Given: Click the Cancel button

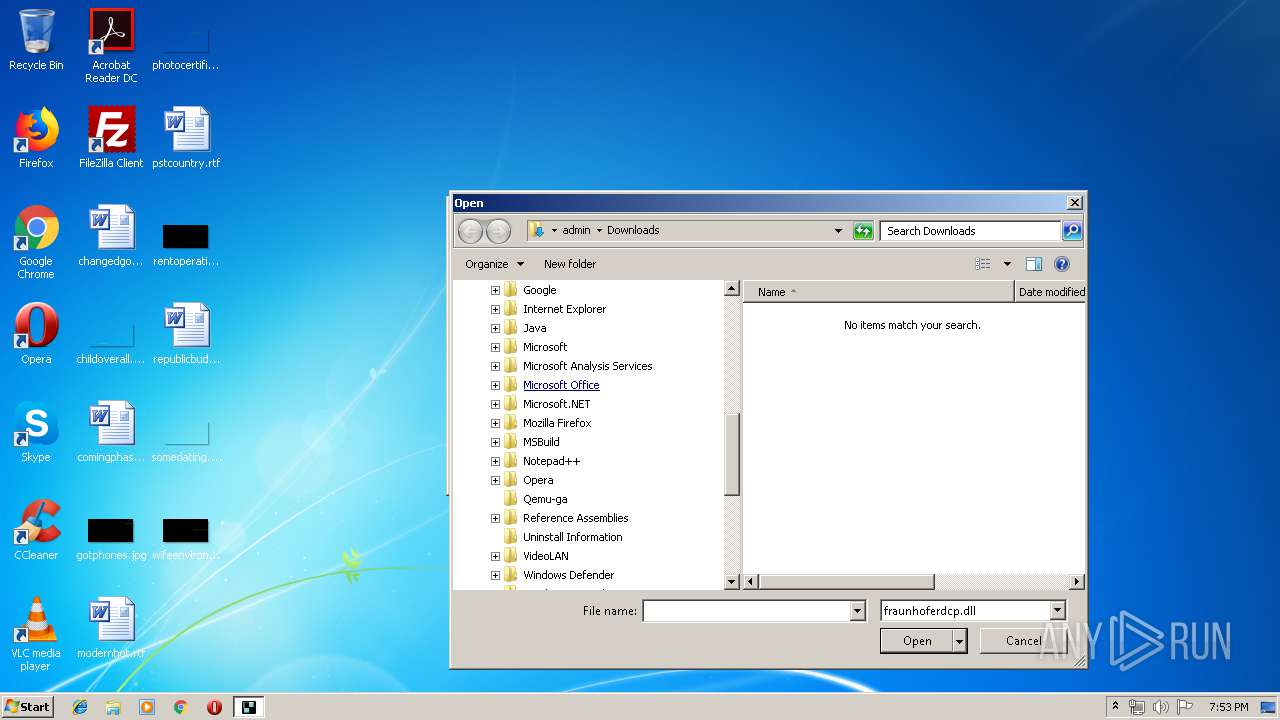Looking at the screenshot, I should pyautogui.click(x=1023, y=641).
